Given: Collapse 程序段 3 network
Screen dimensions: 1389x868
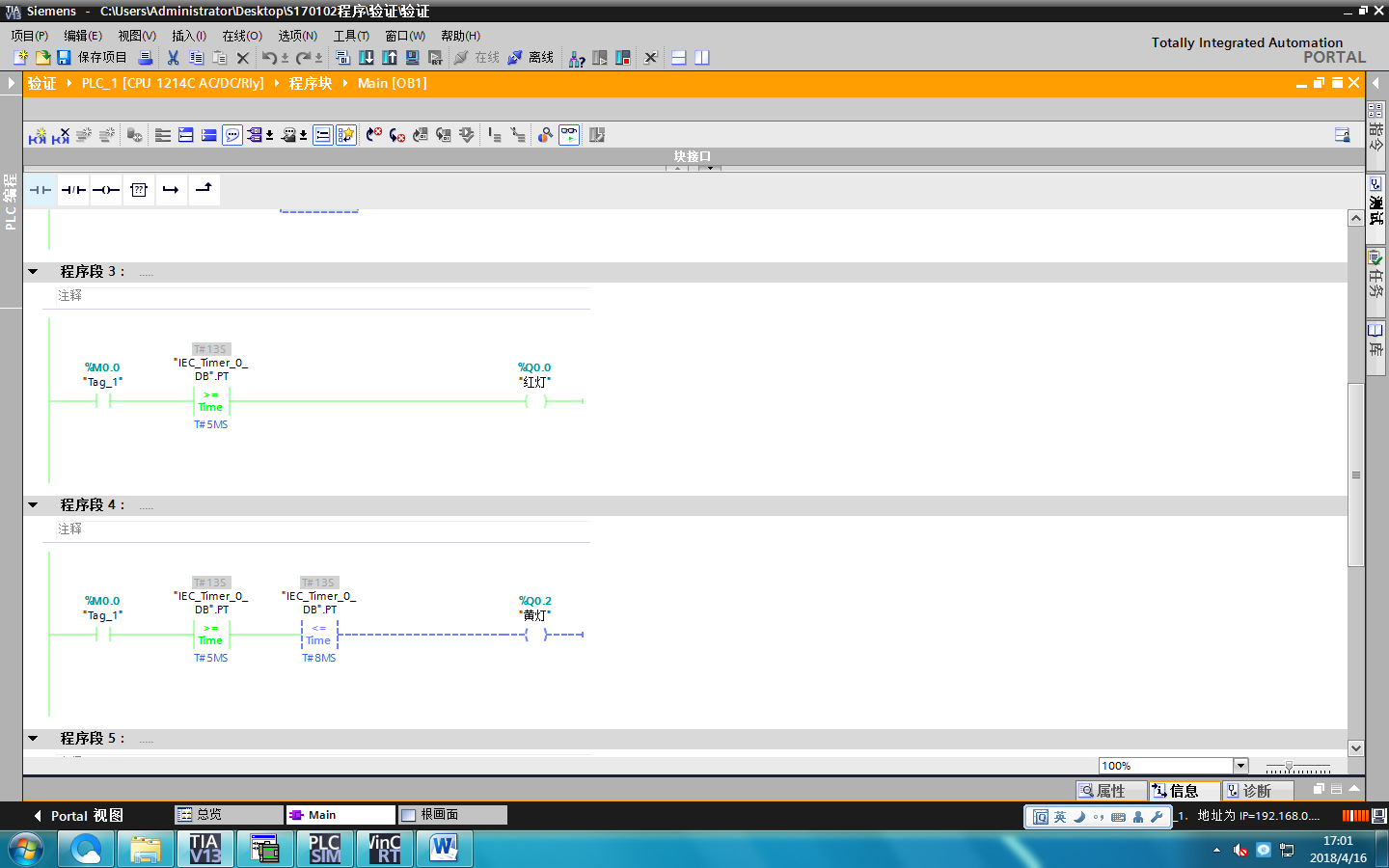Looking at the screenshot, I should coord(33,272).
